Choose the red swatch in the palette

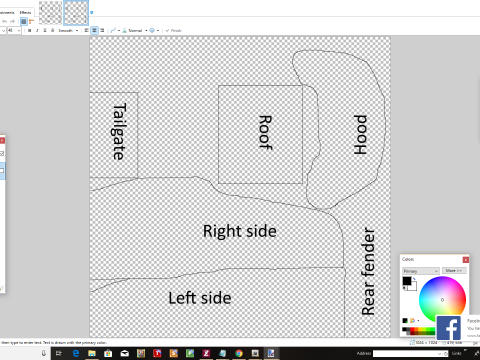(x=412, y=329)
